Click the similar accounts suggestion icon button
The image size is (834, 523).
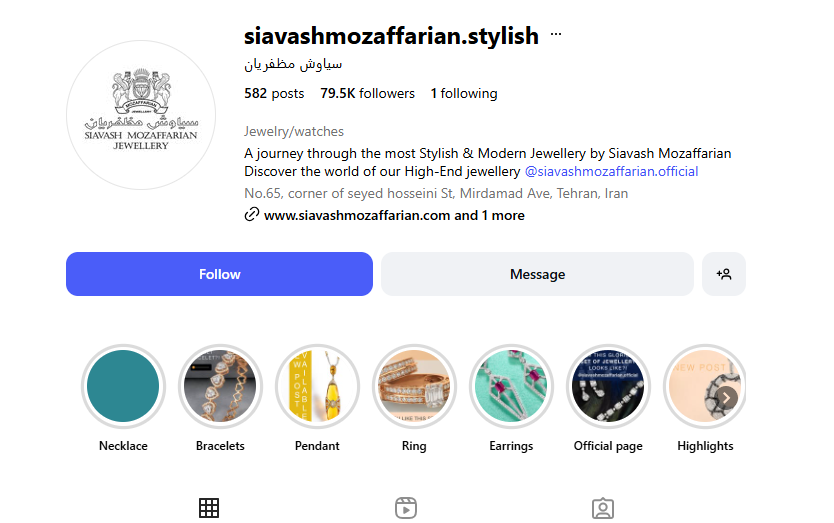click(x=724, y=274)
